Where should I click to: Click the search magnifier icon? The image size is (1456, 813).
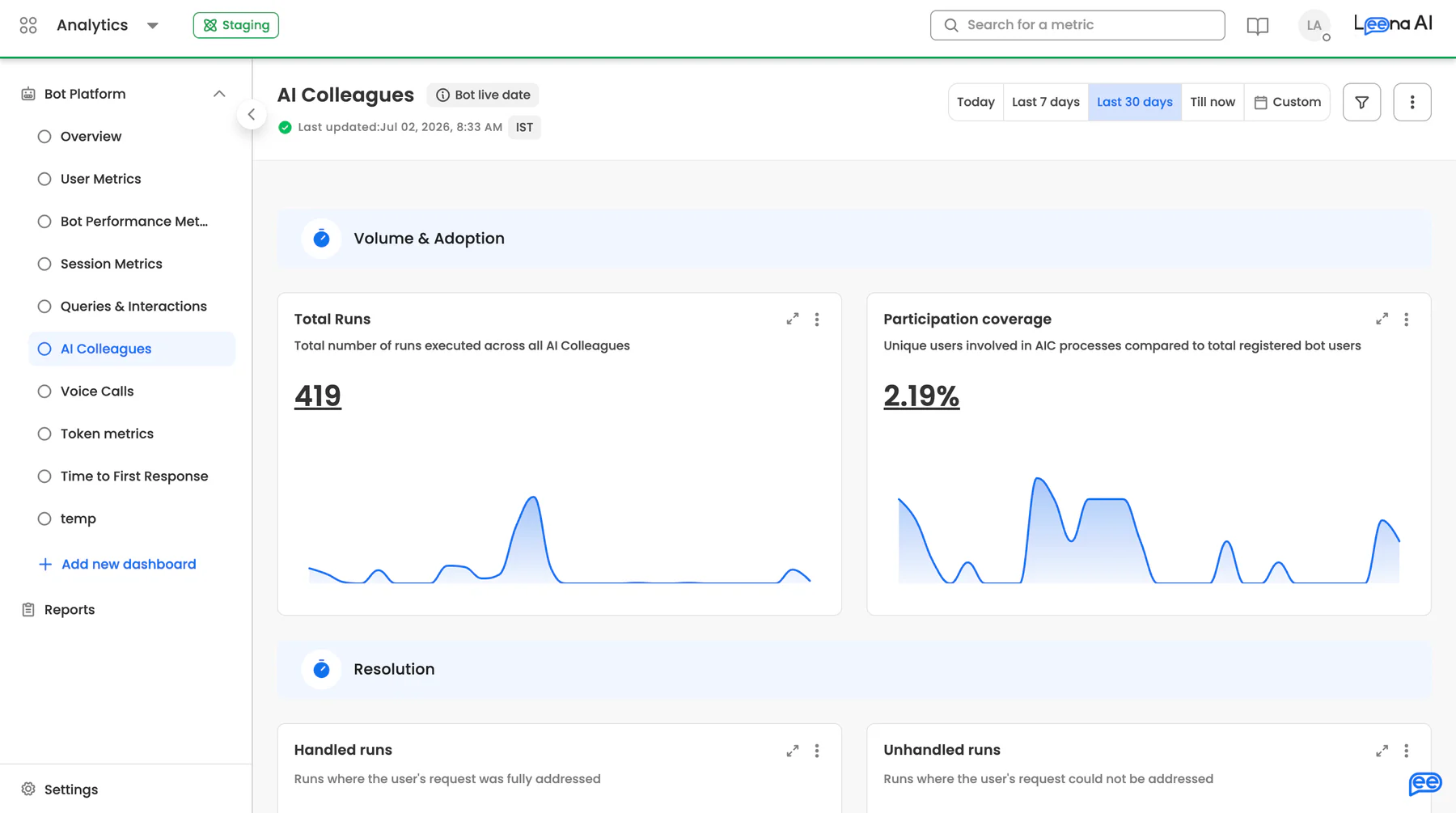tap(951, 25)
